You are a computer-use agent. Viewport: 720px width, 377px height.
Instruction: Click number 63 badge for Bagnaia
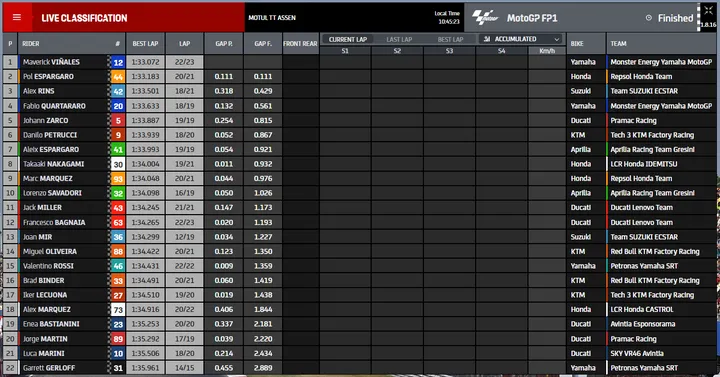point(118,222)
